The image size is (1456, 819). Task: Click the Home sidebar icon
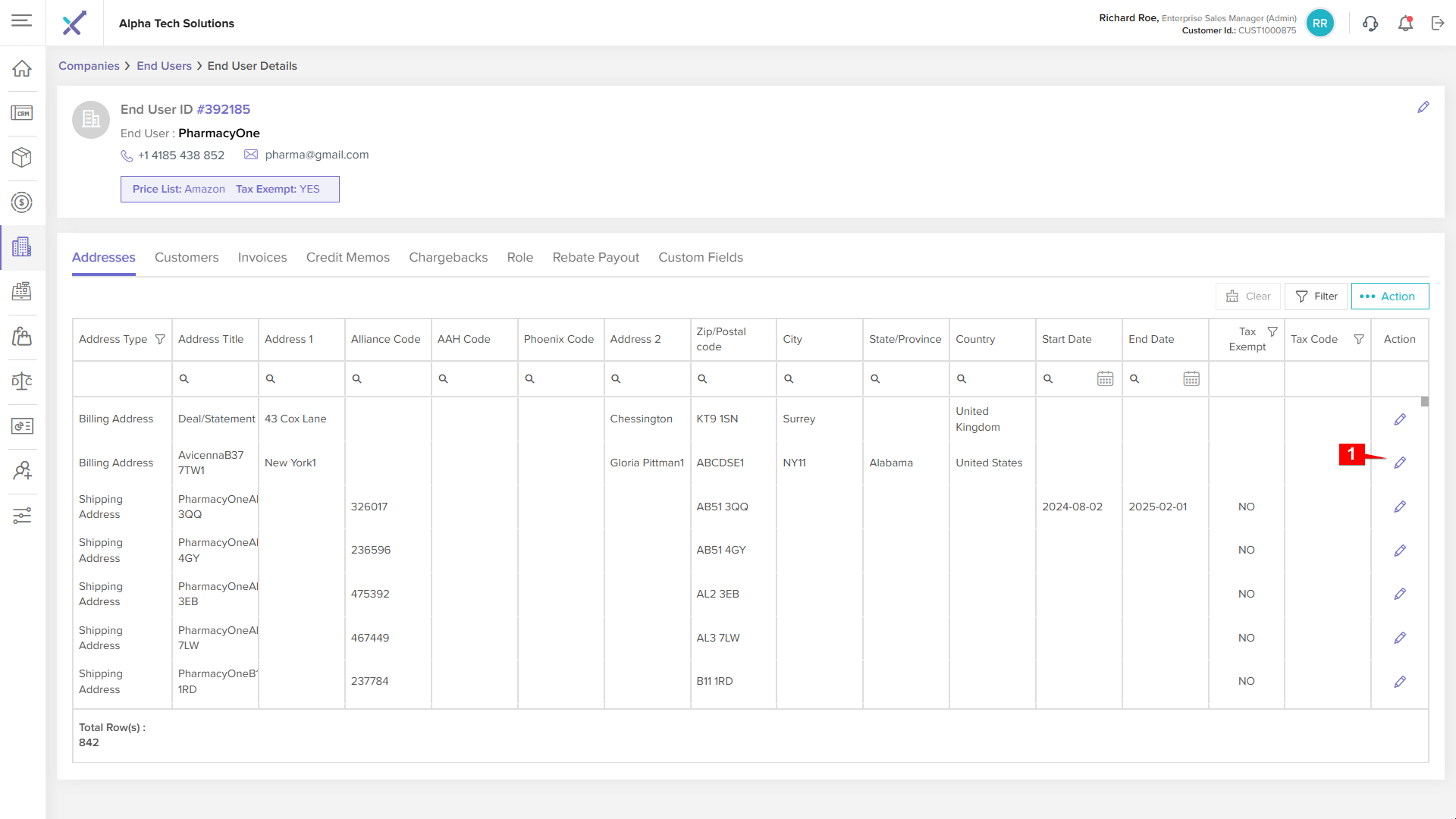pos(22,68)
